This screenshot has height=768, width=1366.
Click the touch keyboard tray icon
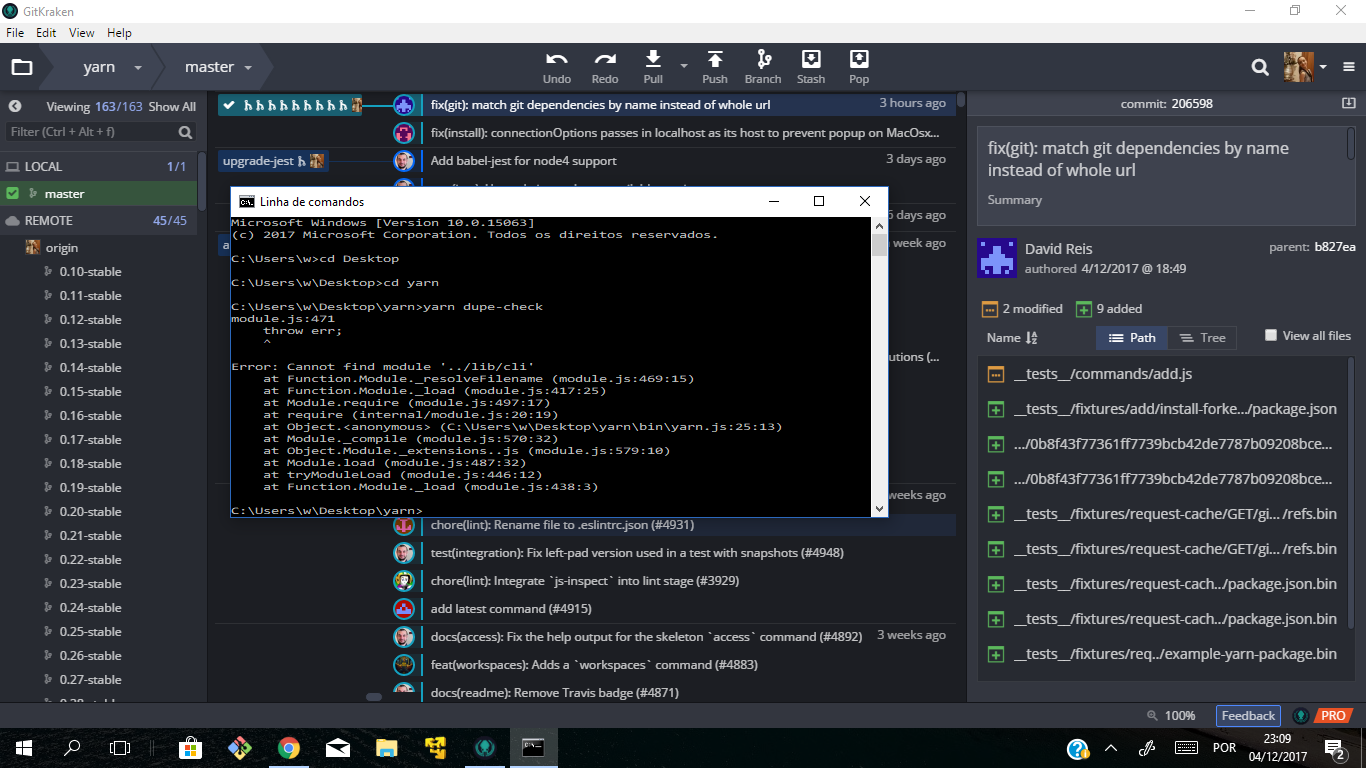pos(1187,747)
